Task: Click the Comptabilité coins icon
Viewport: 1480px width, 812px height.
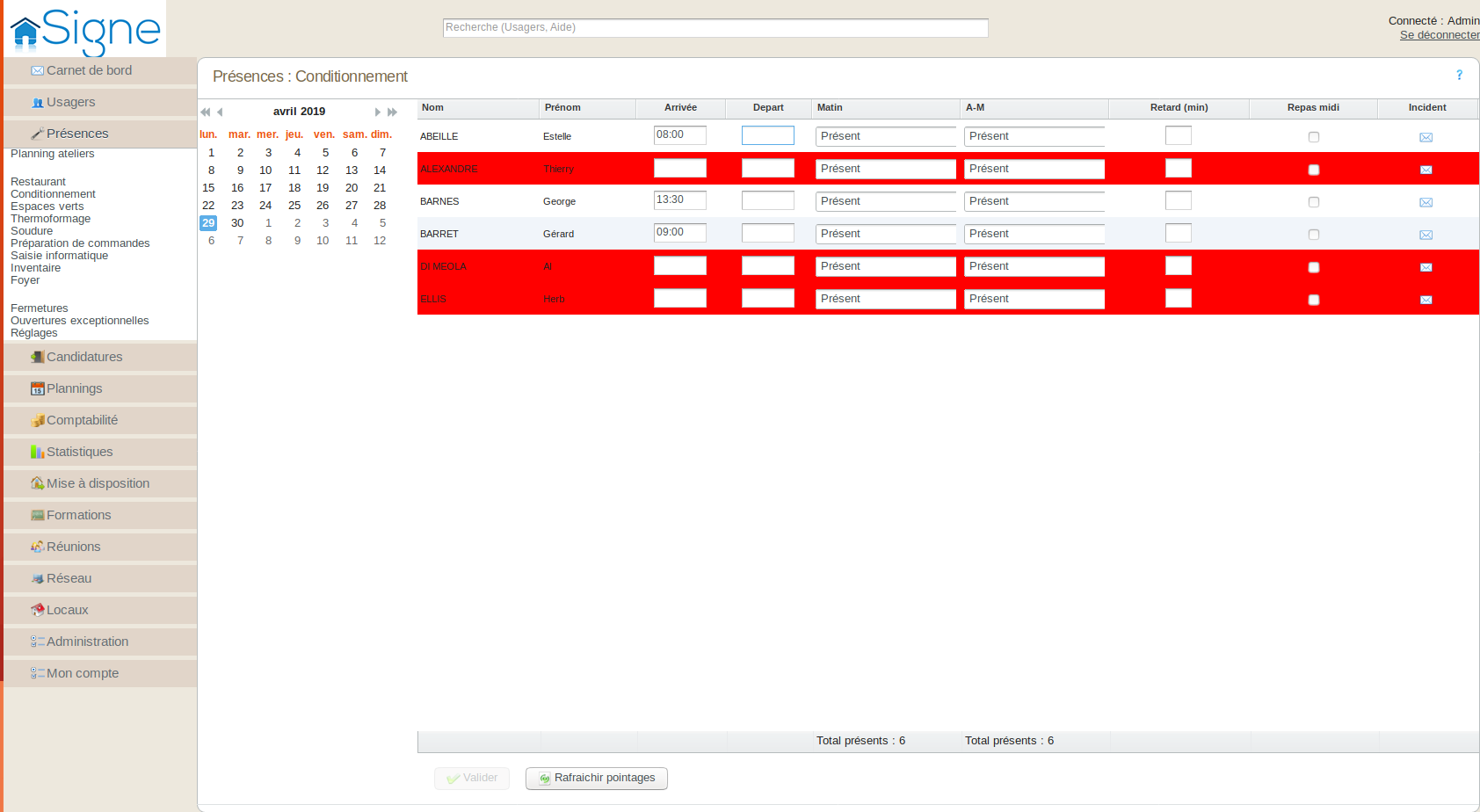Action: point(37,420)
